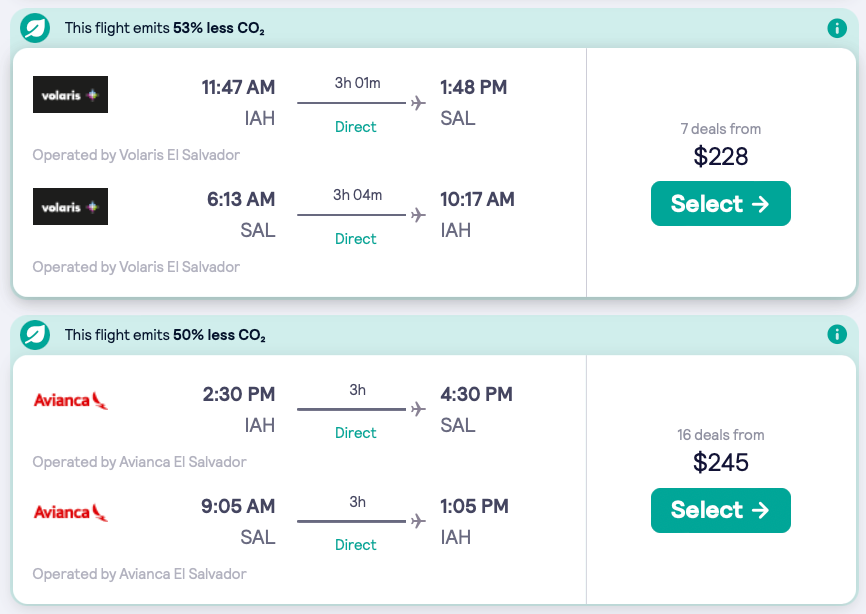Click the $228 price
Viewport: 866px width, 614px height.
720,157
